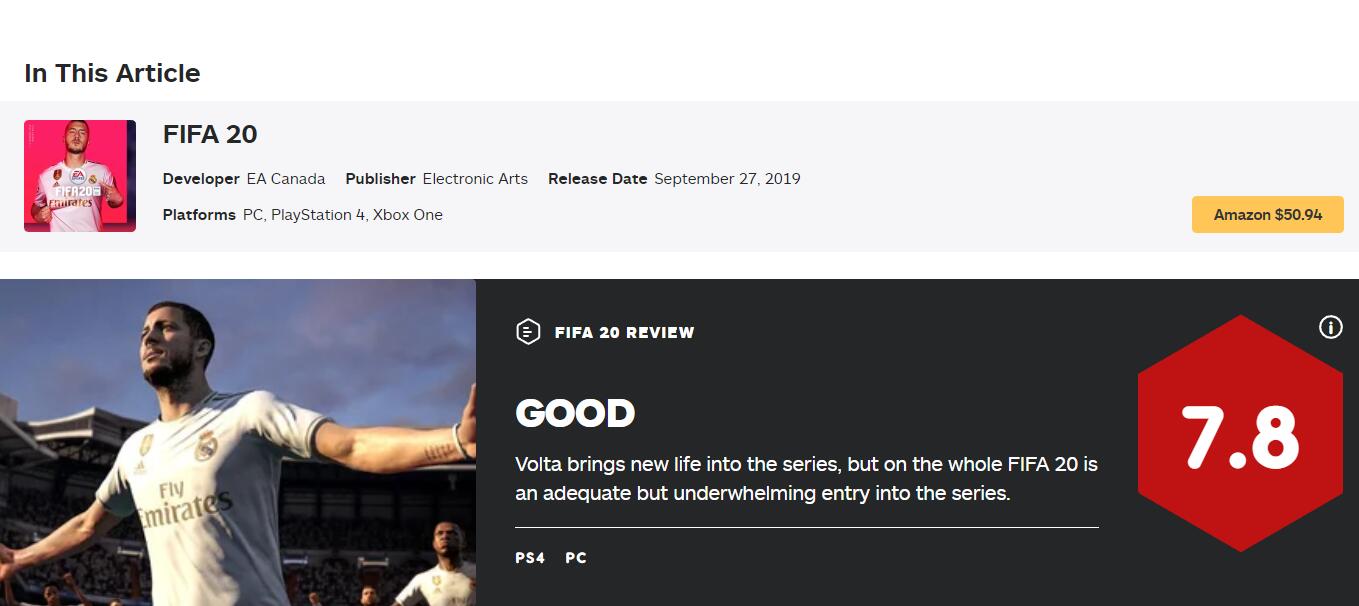Viewport: 1359px width, 606px height.
Task: Open the Electronic Arts publisher link
Action: point(475,179)
